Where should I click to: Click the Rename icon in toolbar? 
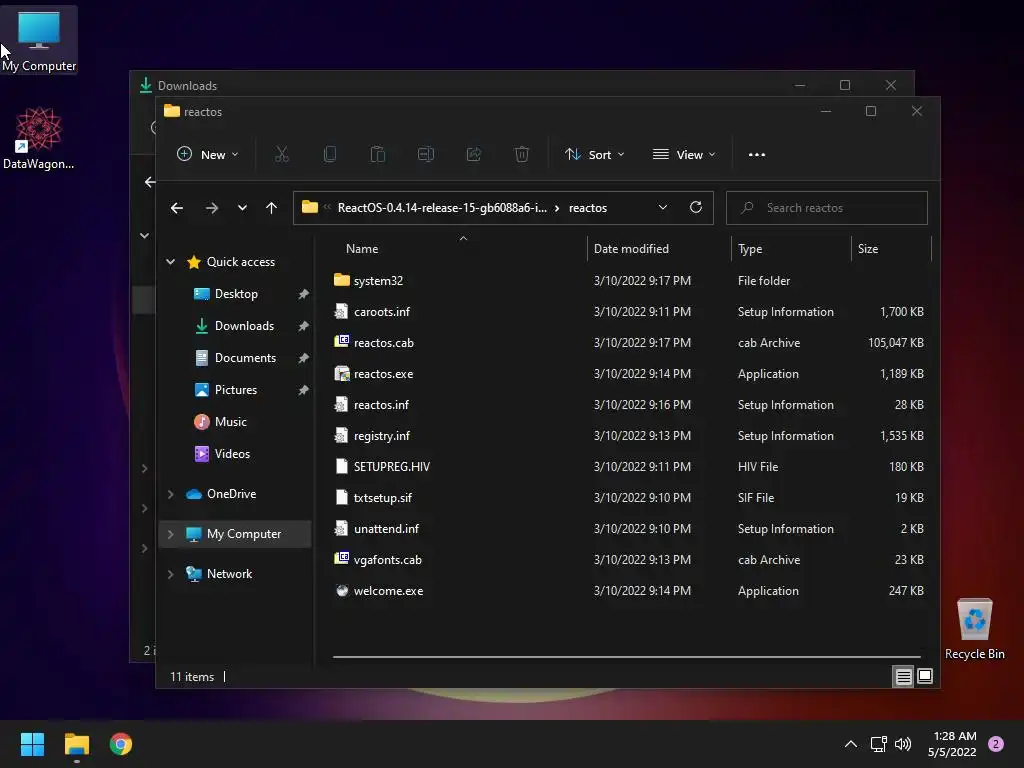[x=426, y=155]
